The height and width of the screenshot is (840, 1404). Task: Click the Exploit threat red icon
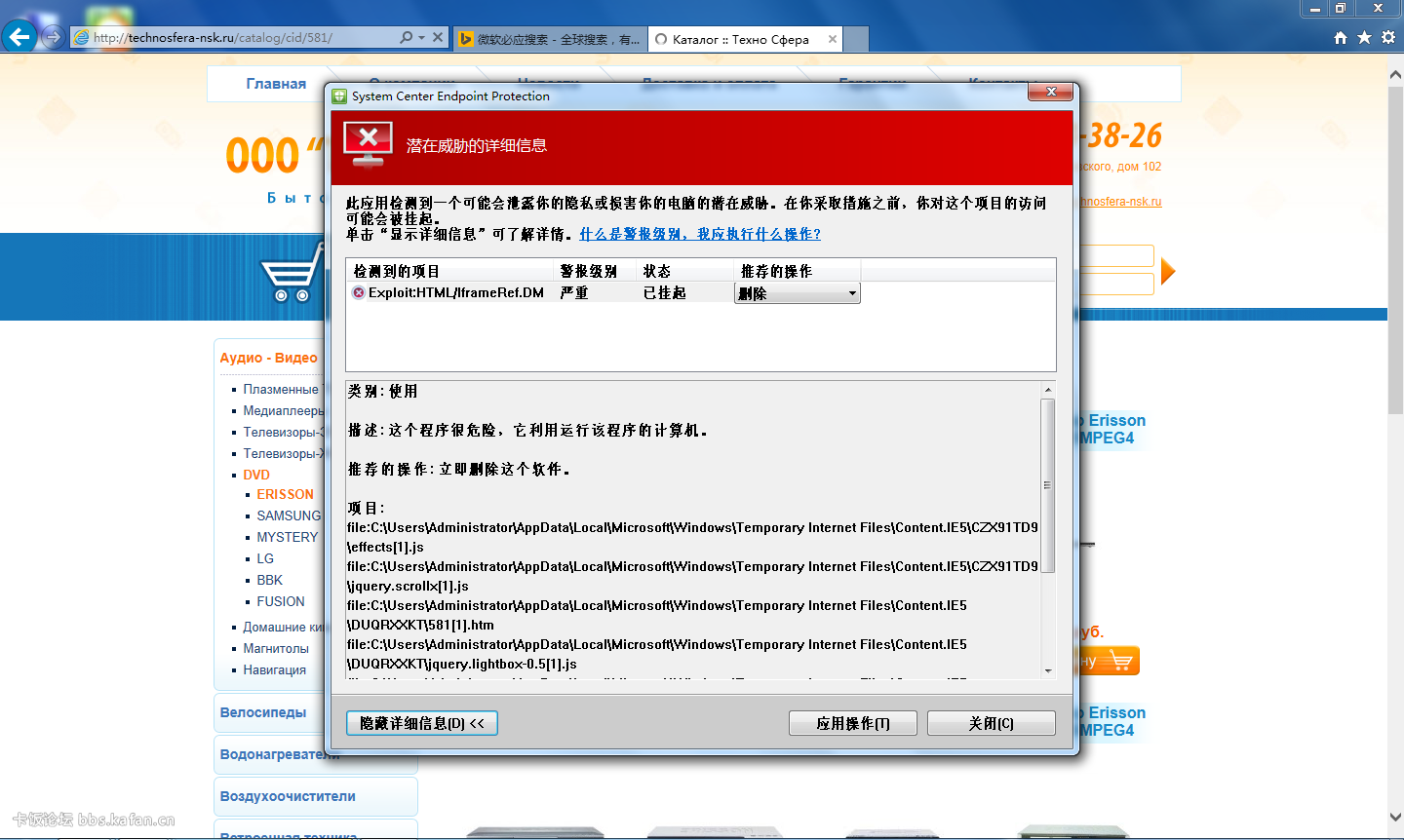coord(358,292)
